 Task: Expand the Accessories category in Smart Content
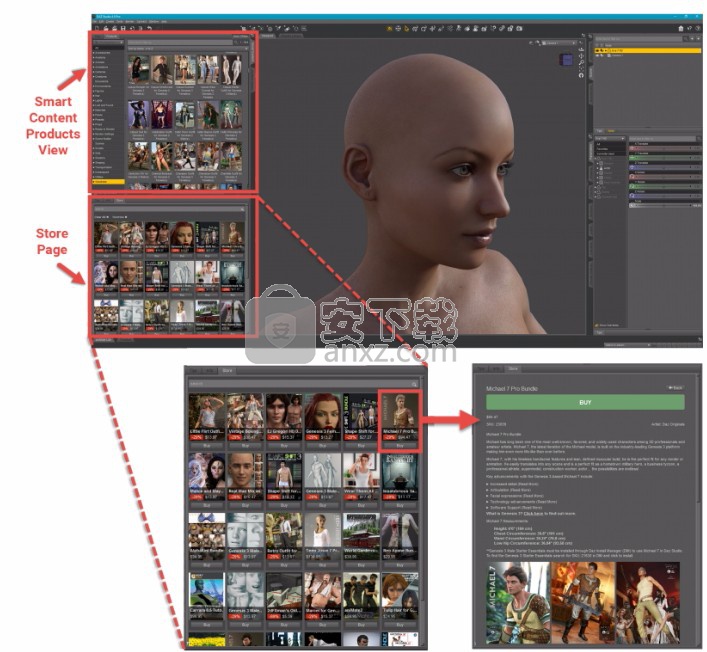click(x=93, y=53)
